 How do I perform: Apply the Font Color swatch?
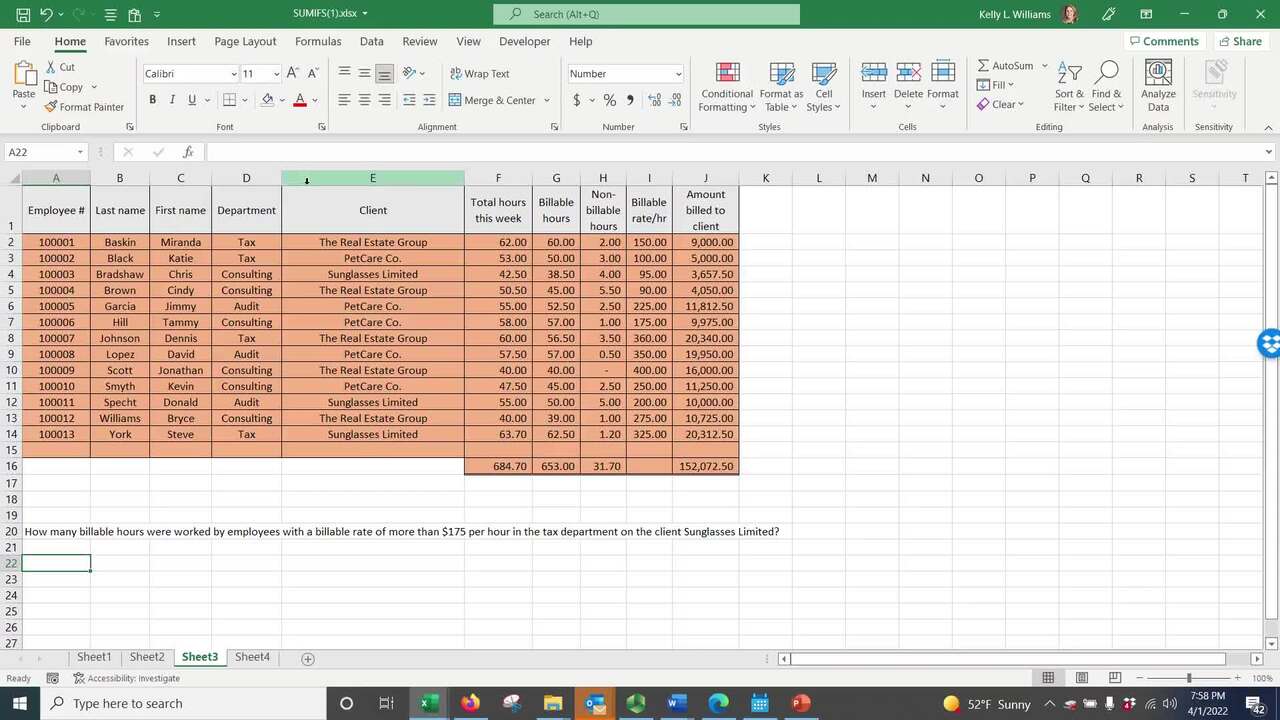tap(299, 100)
